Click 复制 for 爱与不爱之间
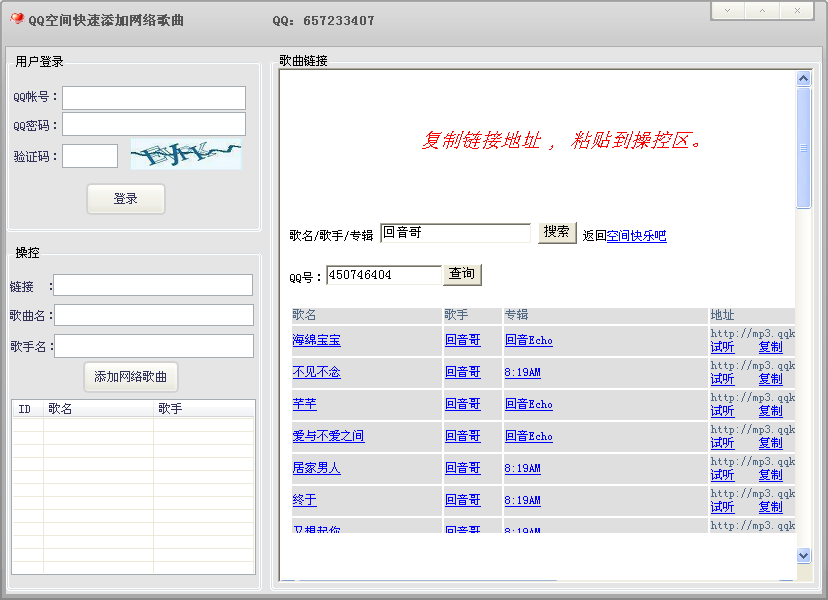 coord(770,443)
